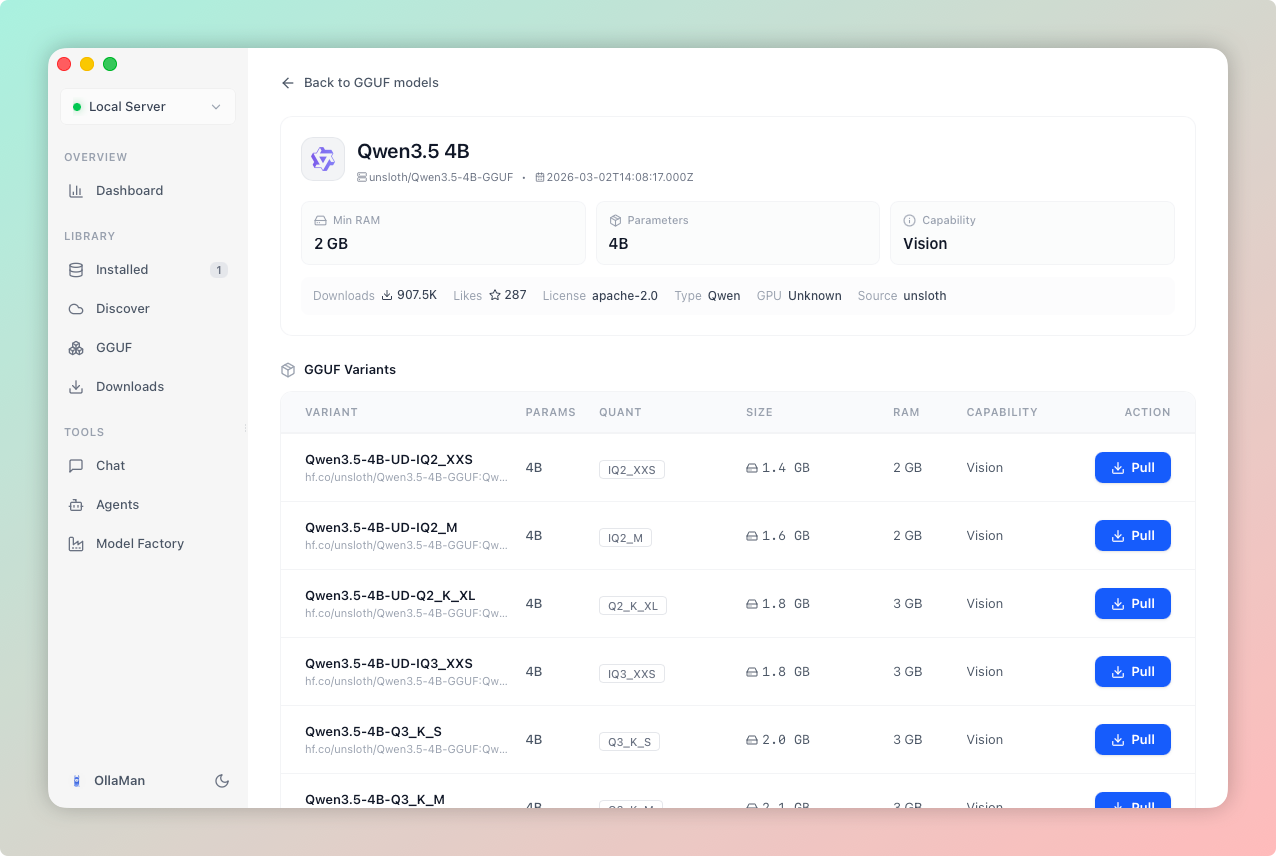Go to Installed models

(148, 270)
